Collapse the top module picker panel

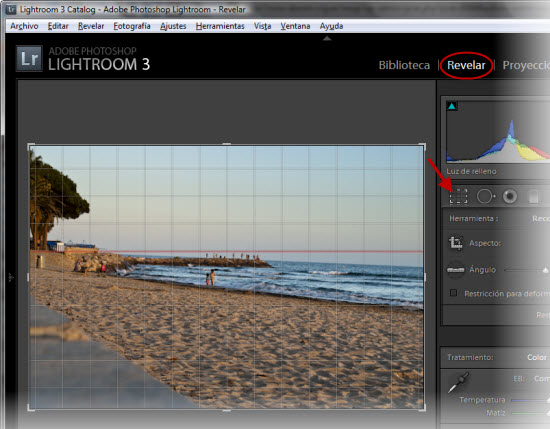click(327, 39)
